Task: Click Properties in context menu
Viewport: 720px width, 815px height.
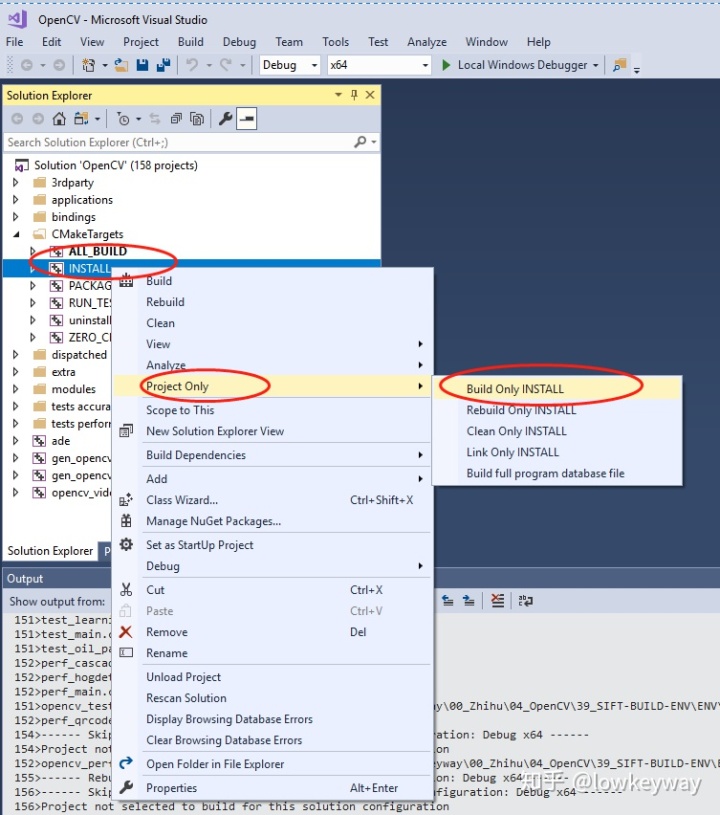Action: click(x=273, y=788)
